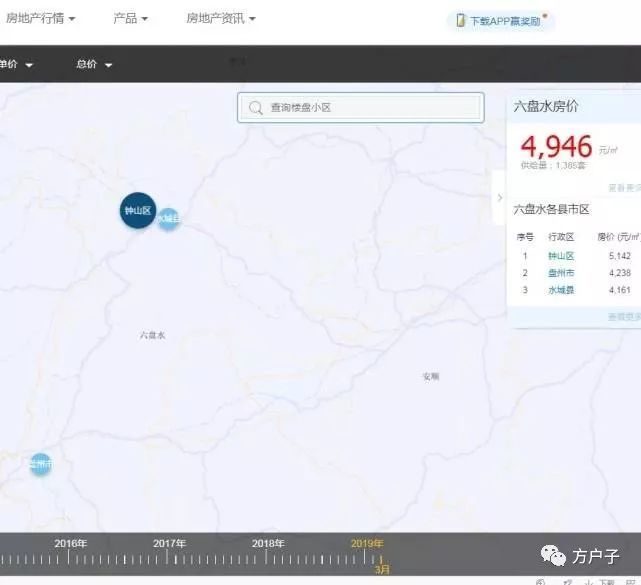Click the 六盘水 city label on map

point(152,335)
